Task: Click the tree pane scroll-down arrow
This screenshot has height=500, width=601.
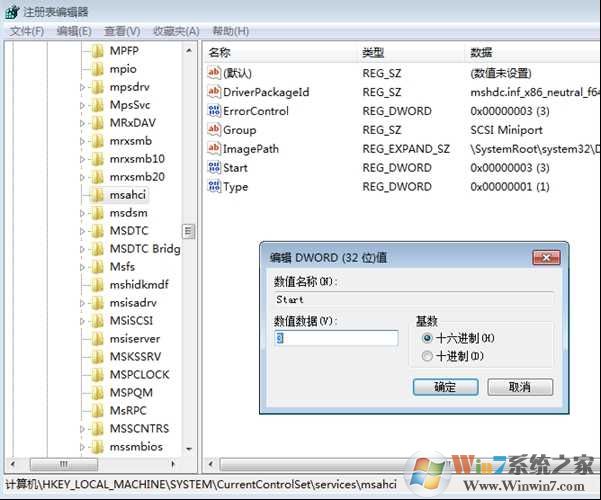Action: (189, 448)
